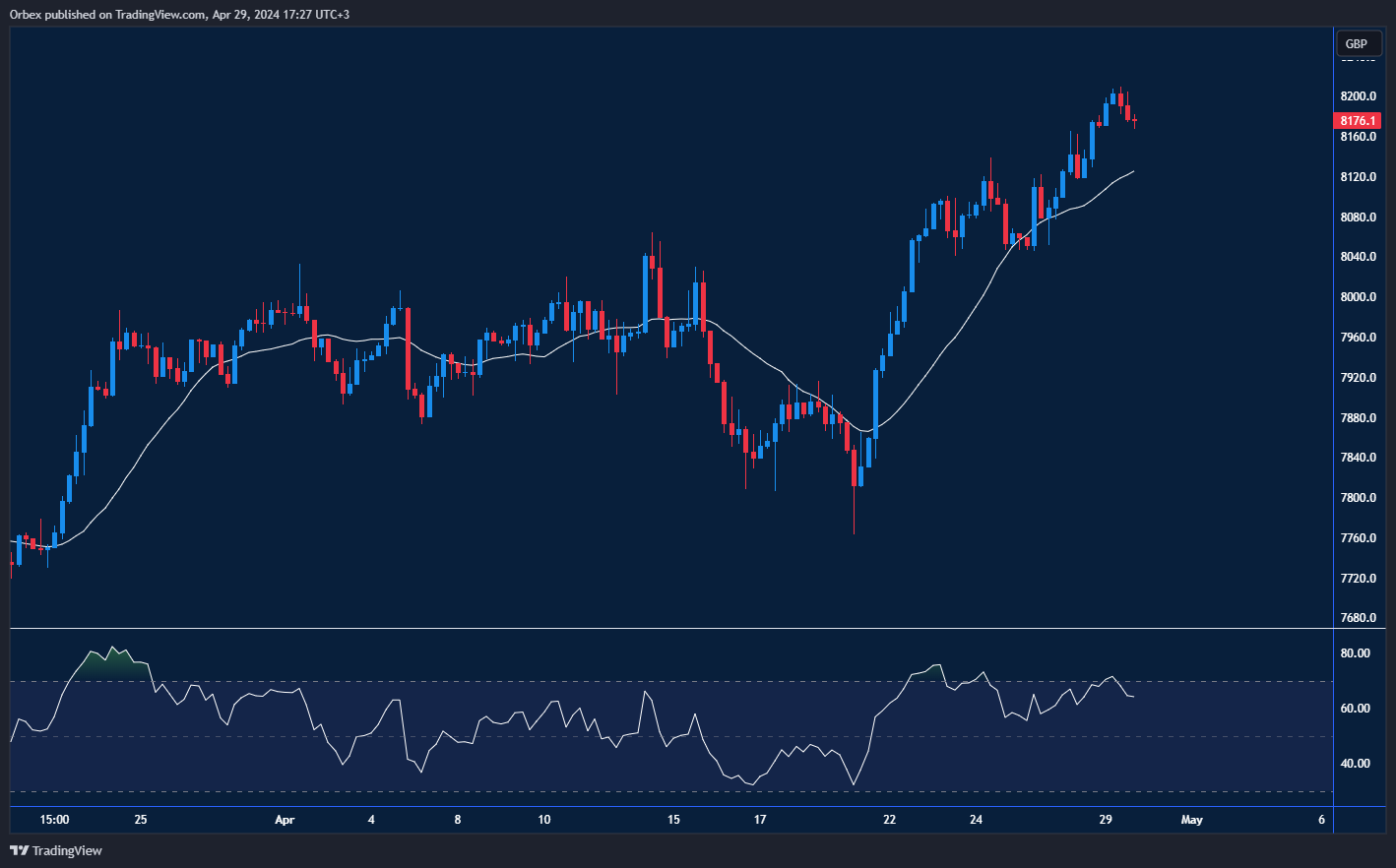Image resolution: width=1396 pixels, height=868 pixels.
Task: Click the 7680.0 price scale label
Action: (x=1358, y=618)
